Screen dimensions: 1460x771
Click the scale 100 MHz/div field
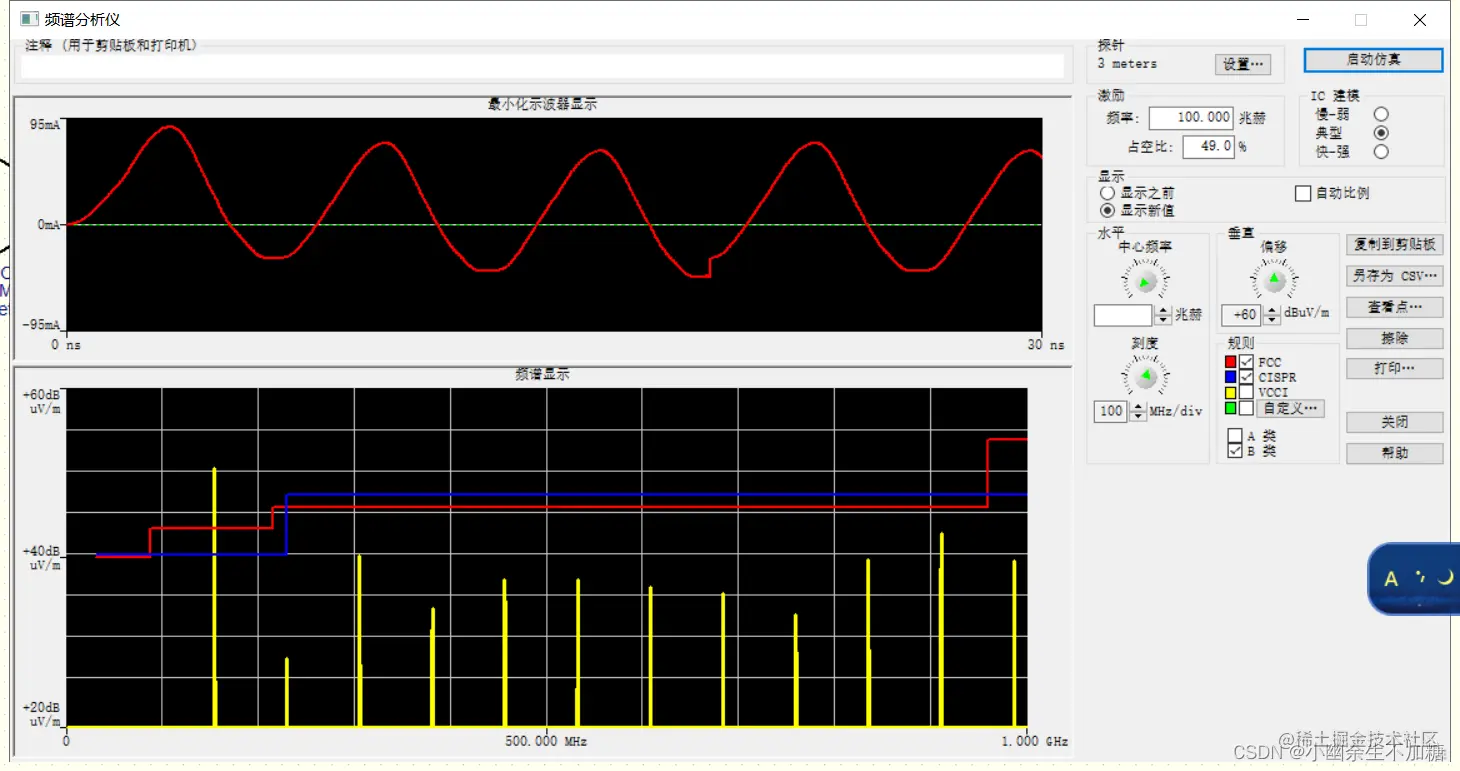tap(1111, 411)
